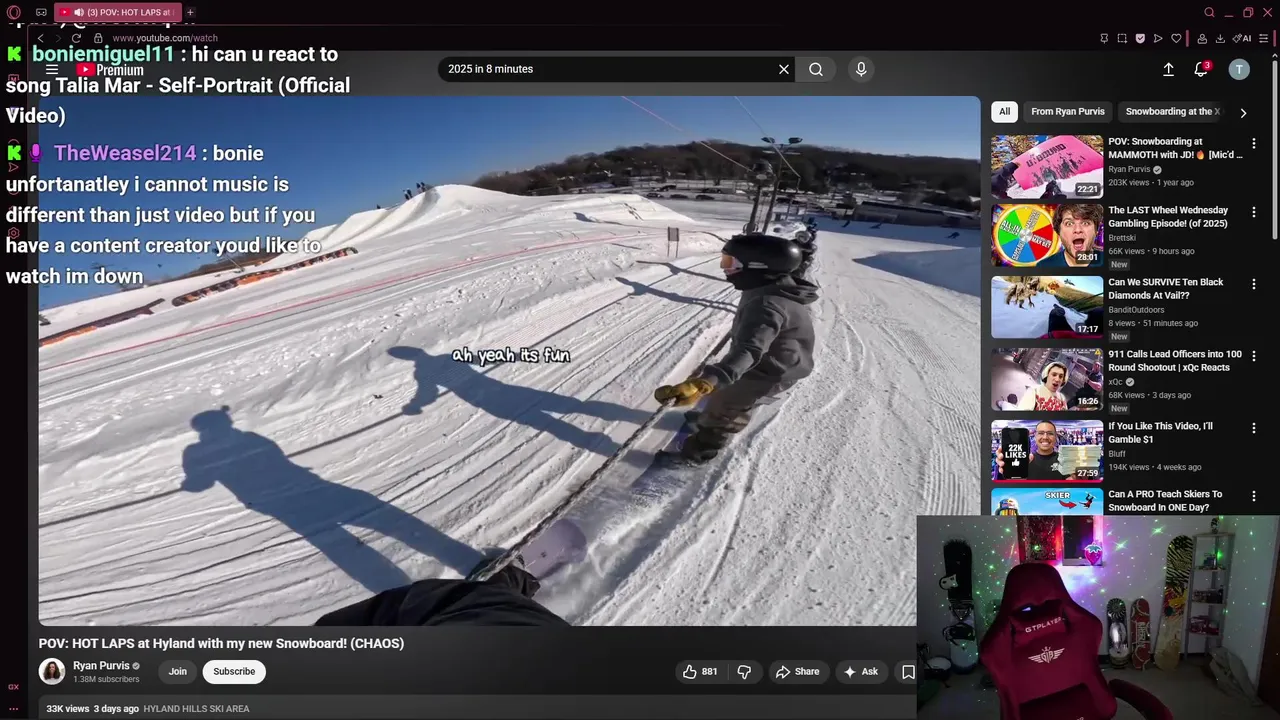This screenshot has height=720, width=1280.
Task: Bookmark page with the heart icon
Action: (x=1176, y=38)
